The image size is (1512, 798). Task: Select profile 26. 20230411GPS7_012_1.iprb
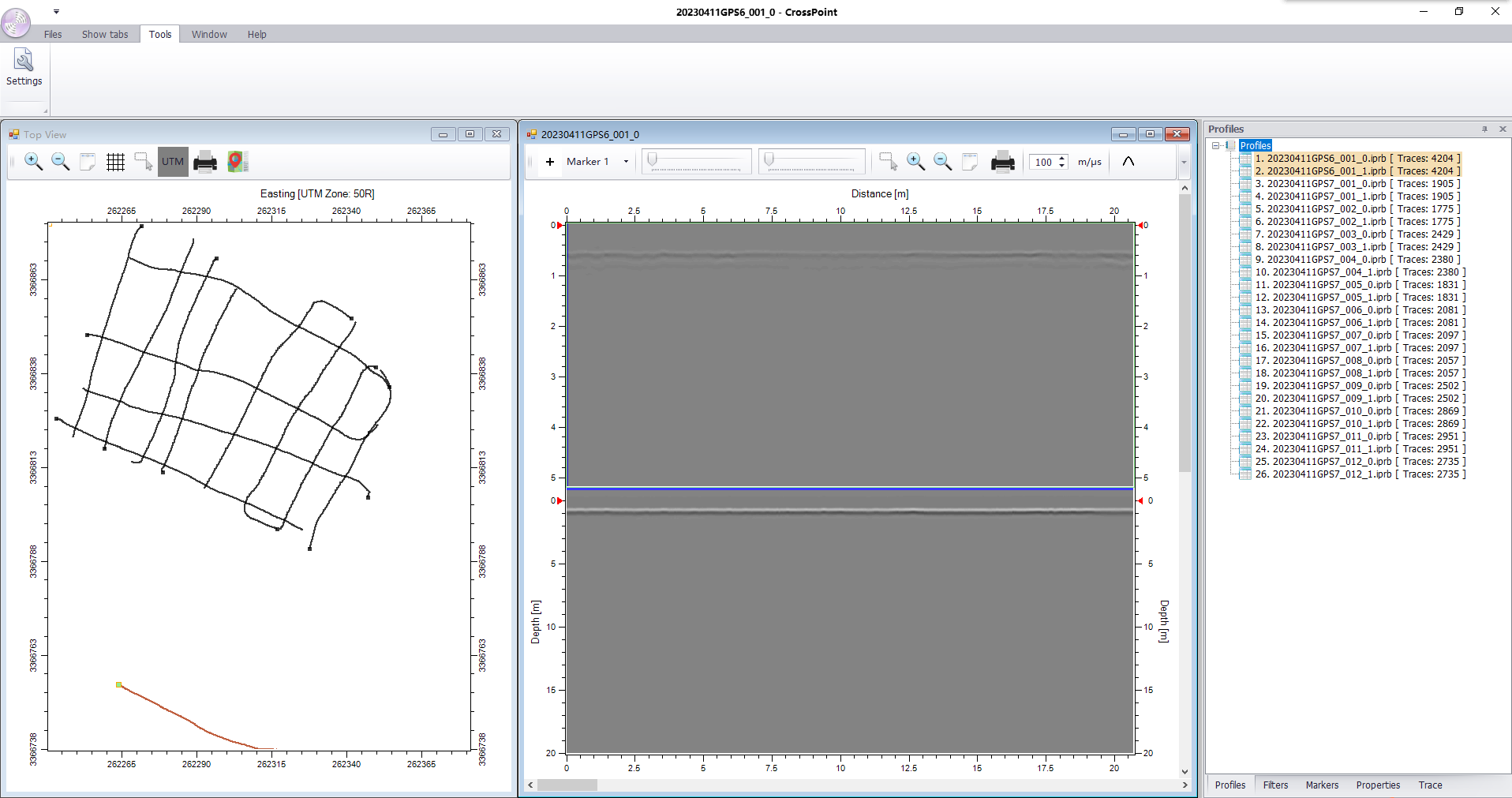[x=1360, y=474]
